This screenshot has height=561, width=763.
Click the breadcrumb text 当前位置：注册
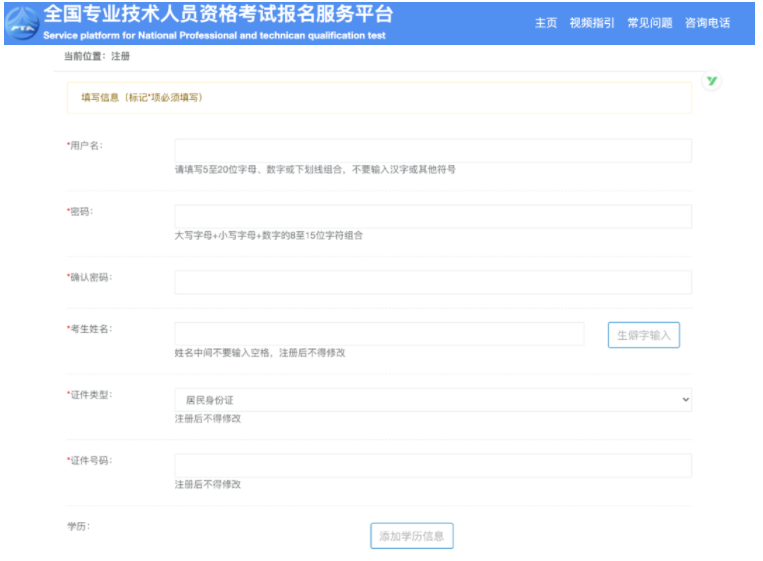[x=97, y=56]
